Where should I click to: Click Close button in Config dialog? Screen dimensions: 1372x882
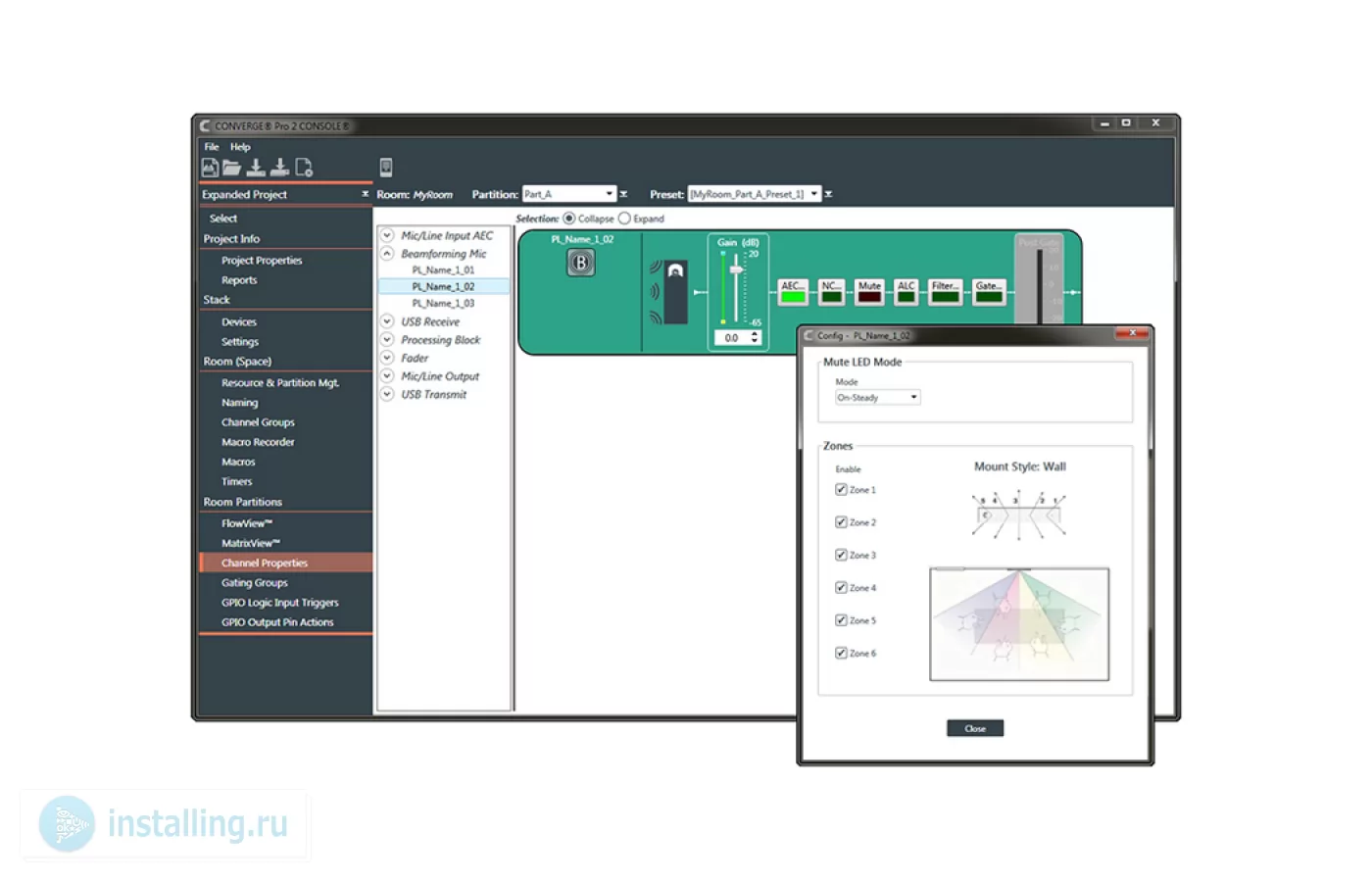975,728
